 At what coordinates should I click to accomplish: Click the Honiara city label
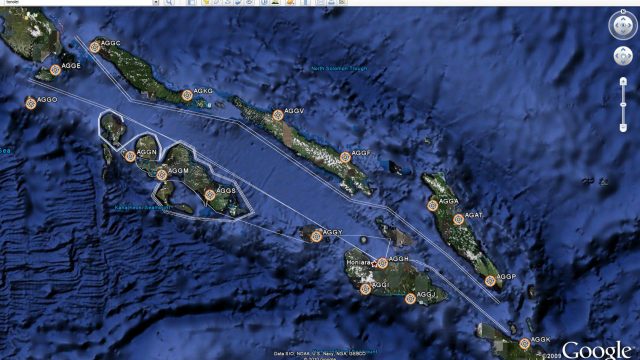(358, 262)
